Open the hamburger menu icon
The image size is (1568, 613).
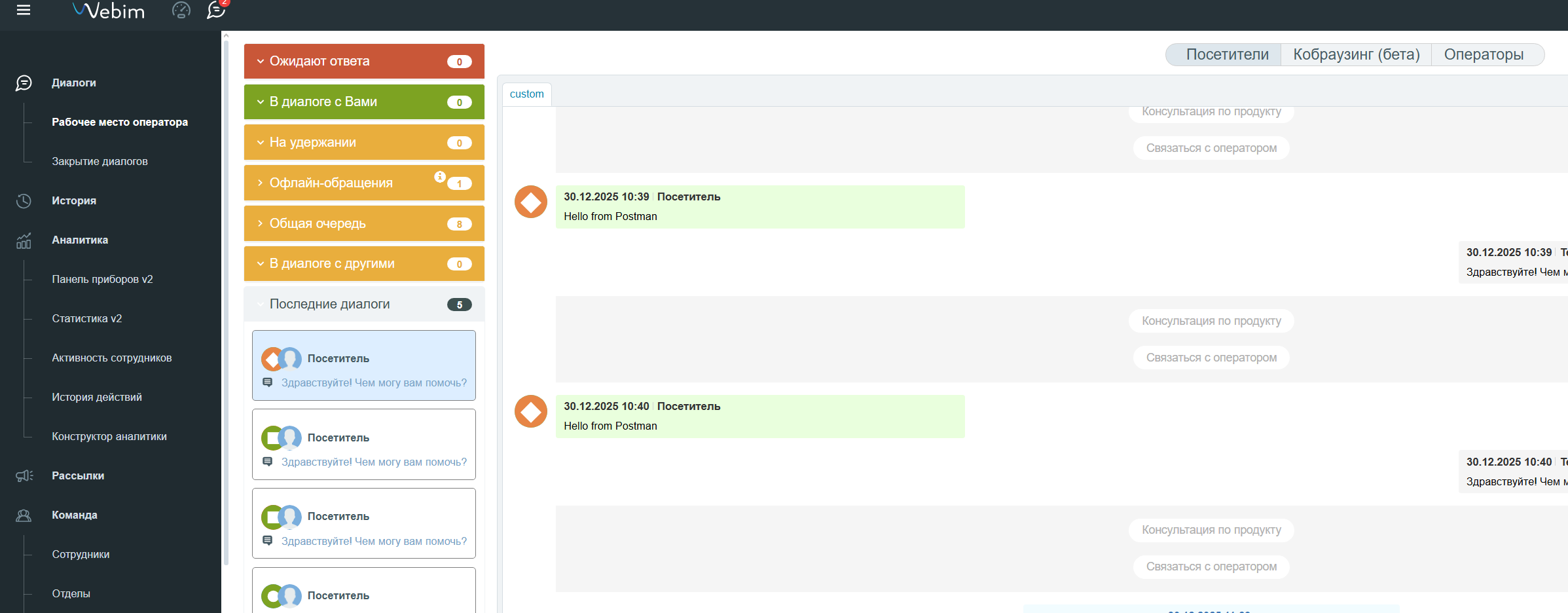pyautogui.click(x=24, y=10)
